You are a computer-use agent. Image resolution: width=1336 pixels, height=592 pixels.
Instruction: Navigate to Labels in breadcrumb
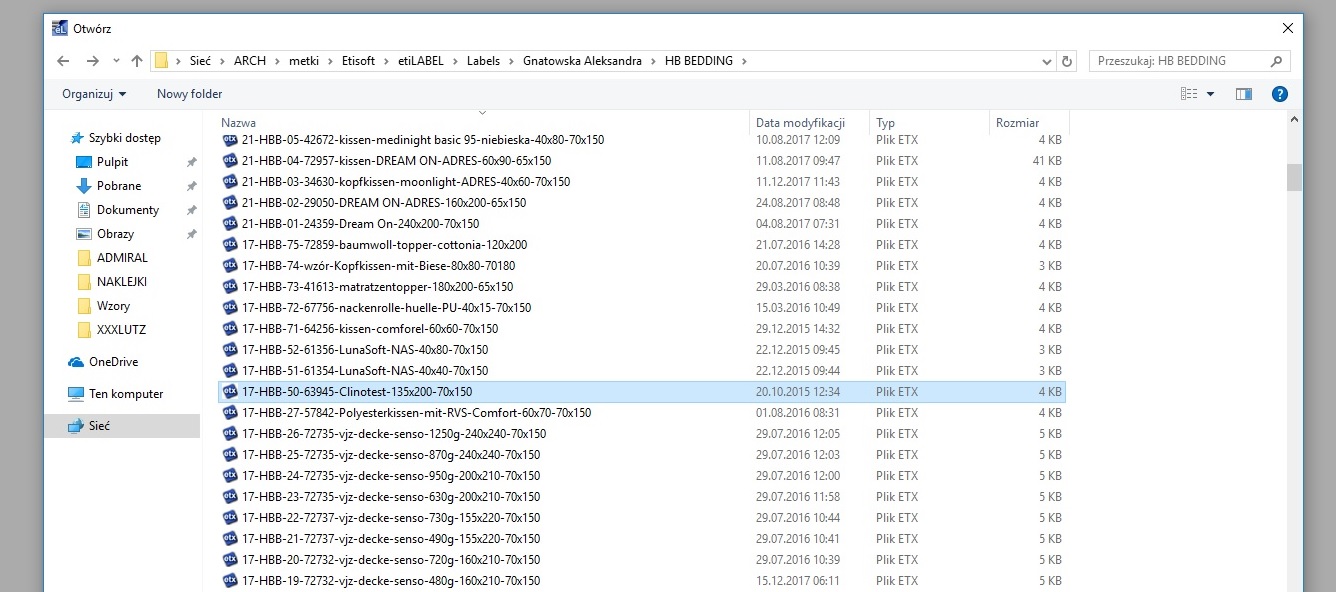(484, 61)
